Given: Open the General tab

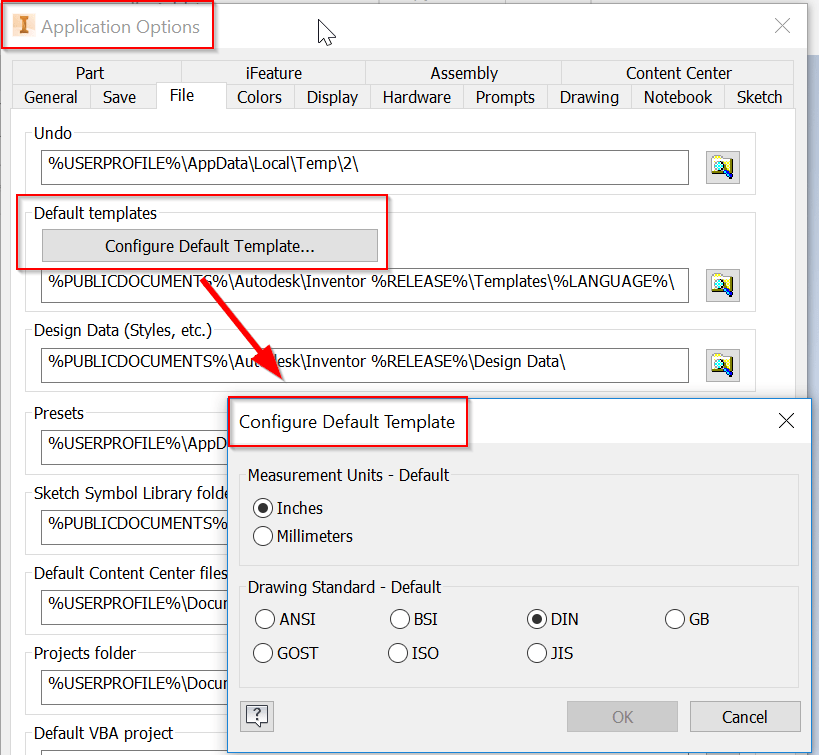Looking at the screenshot, I should pos(51,97).
